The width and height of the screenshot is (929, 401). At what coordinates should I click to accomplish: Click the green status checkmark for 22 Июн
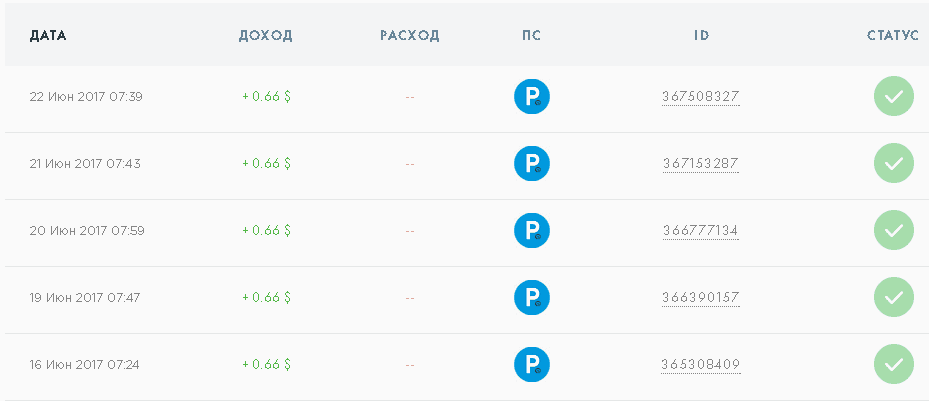click(x=893, y=96)
